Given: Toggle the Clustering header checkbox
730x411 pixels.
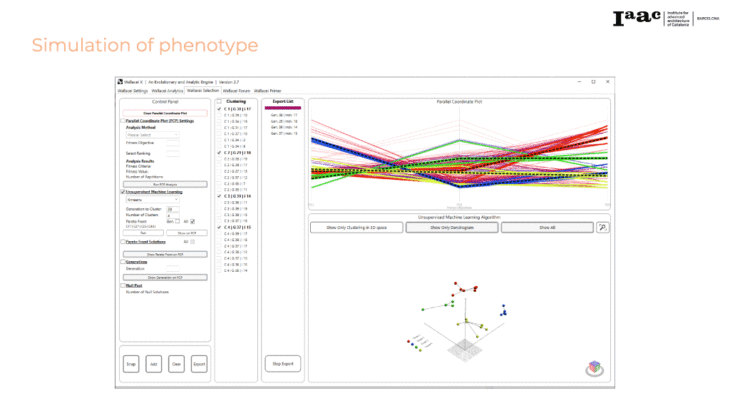Looking at the screenshot, I should 220,101.
